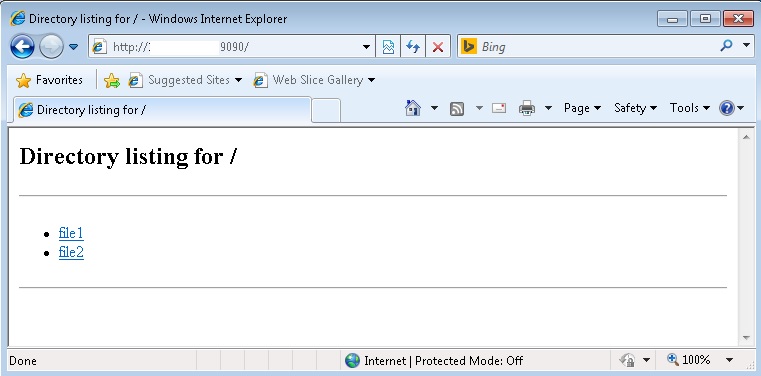This screenshot has height=376, width=761.
Task: Open the Suggested Sites dropdown
Action: (x=185, y=80)
